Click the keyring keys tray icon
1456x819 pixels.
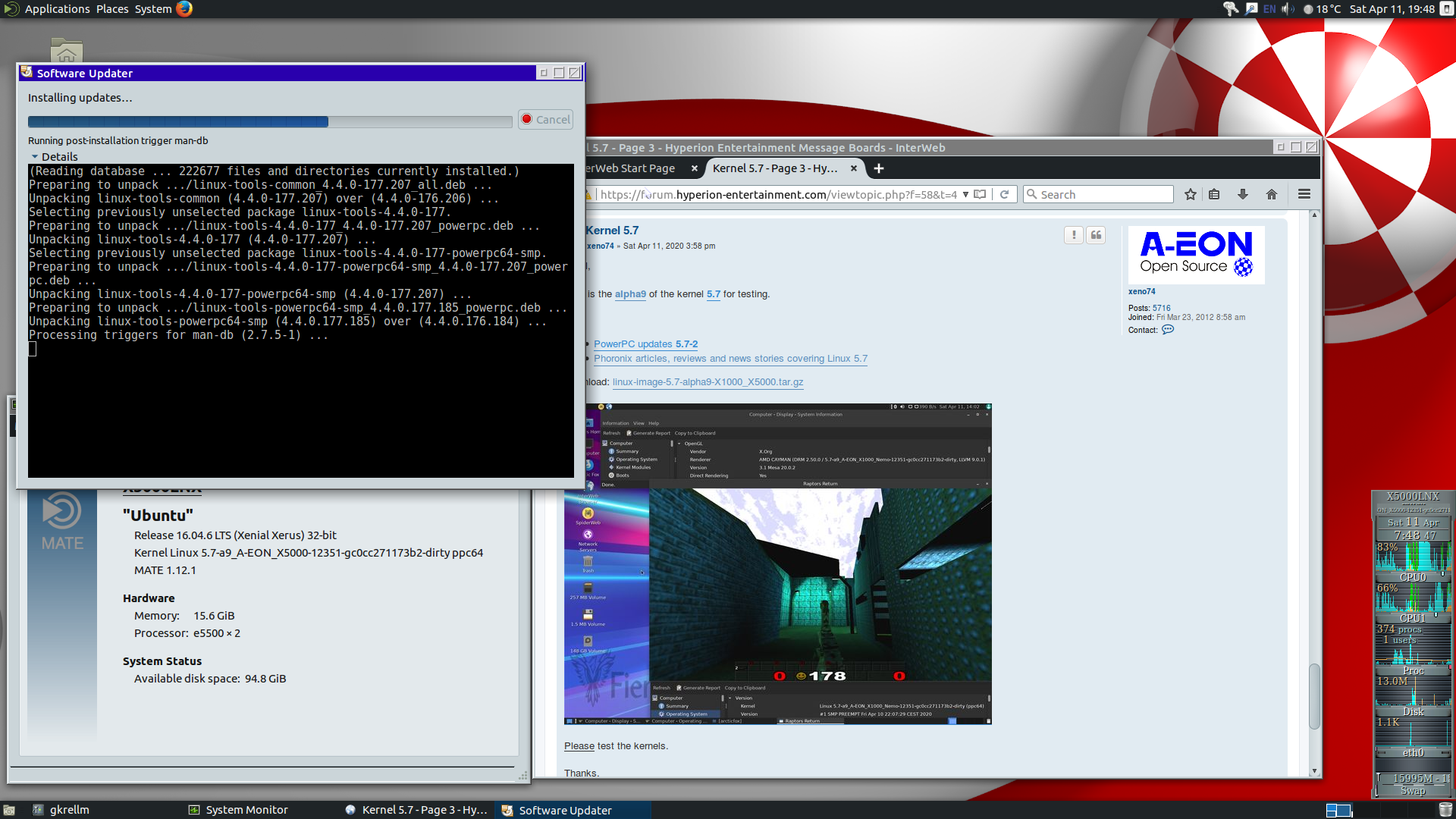click(1231, 9)
